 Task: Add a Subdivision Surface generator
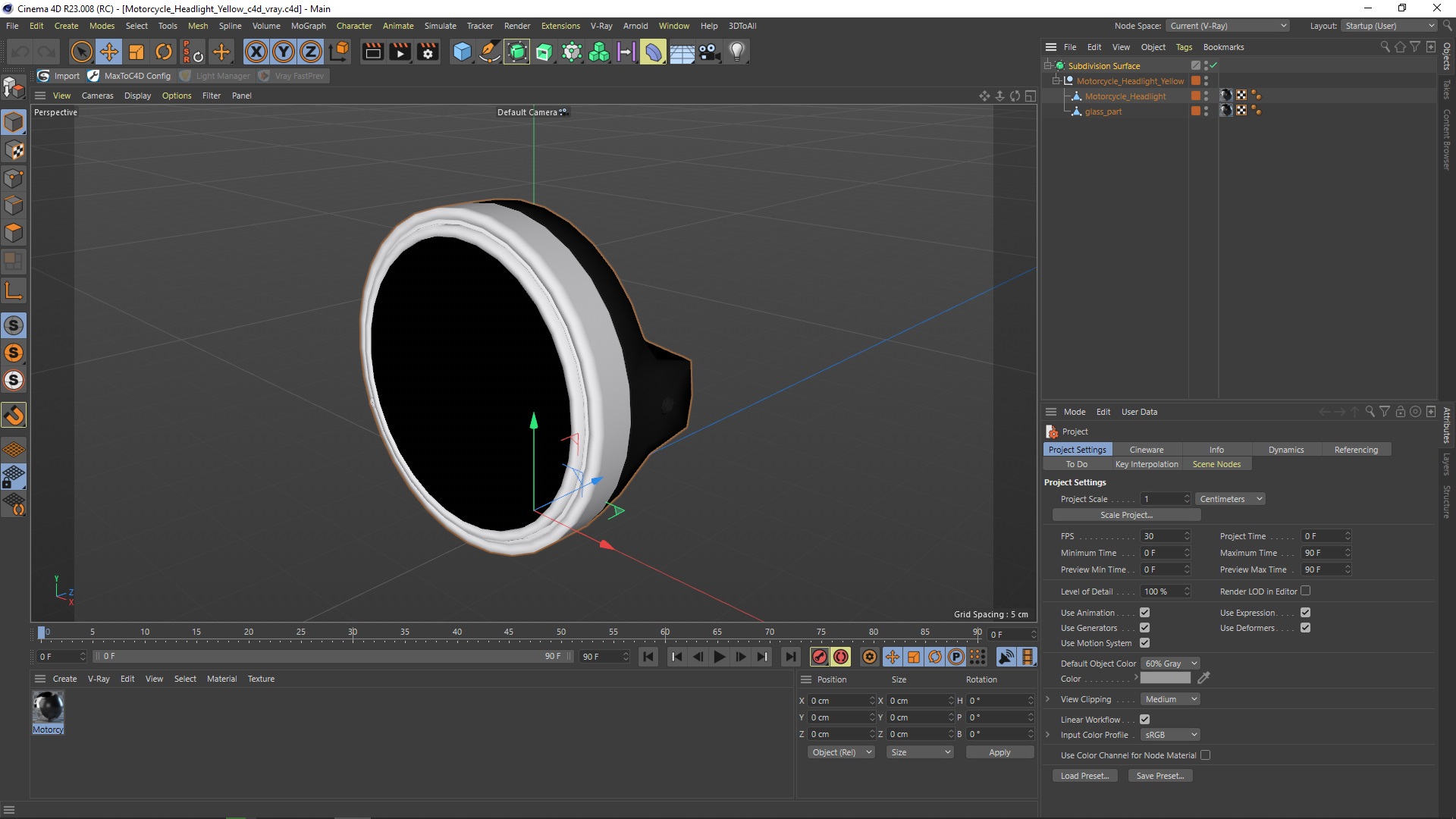coord(517,52)
